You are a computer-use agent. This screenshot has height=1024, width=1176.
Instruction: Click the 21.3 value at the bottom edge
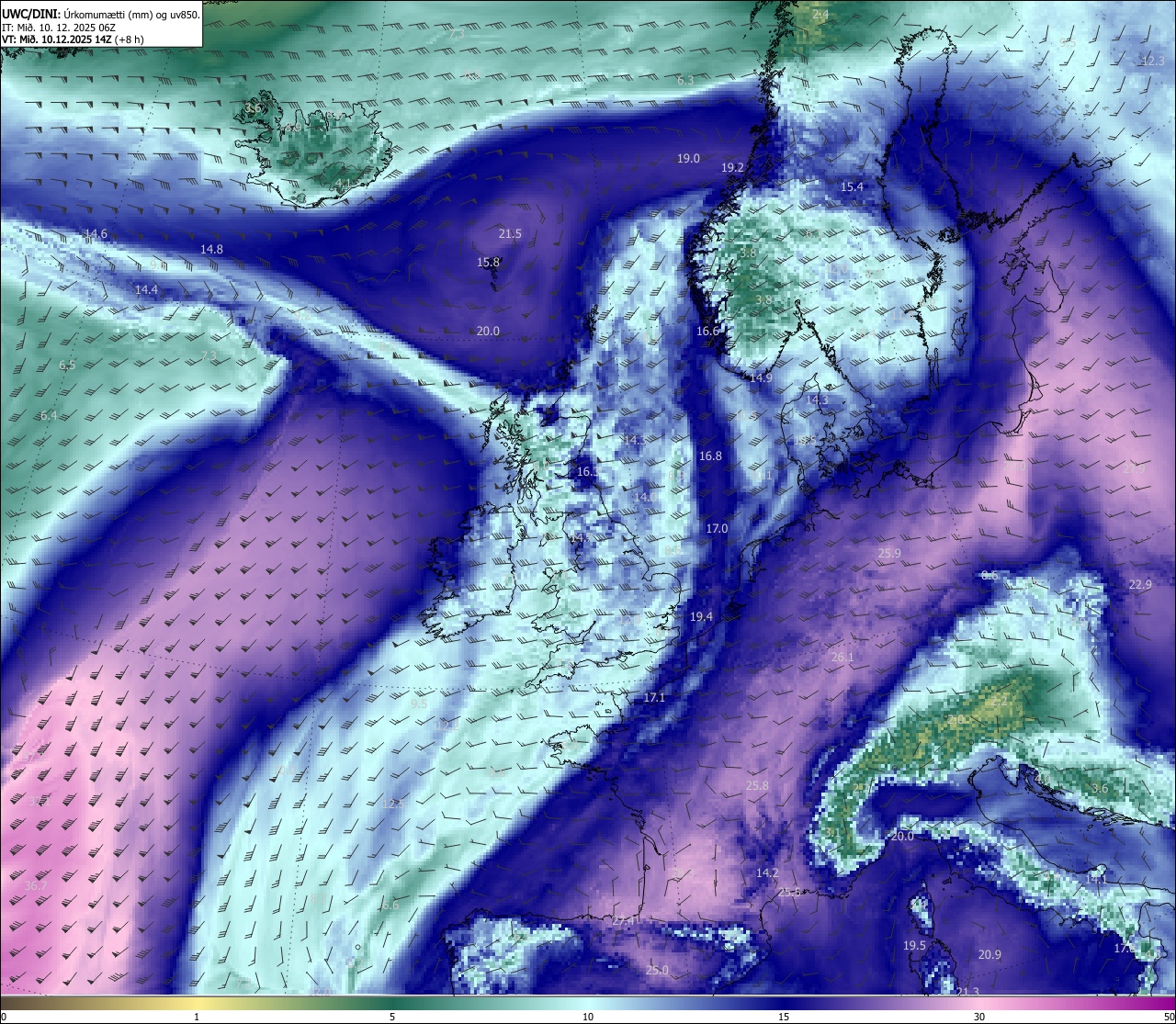tap(967, 992)
